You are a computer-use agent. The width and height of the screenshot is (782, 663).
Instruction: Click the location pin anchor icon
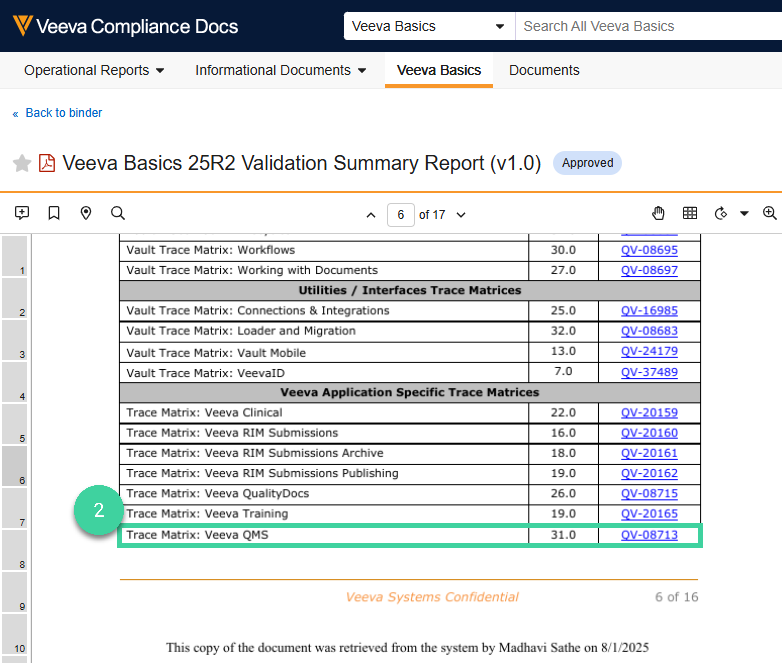click(86, 213)
